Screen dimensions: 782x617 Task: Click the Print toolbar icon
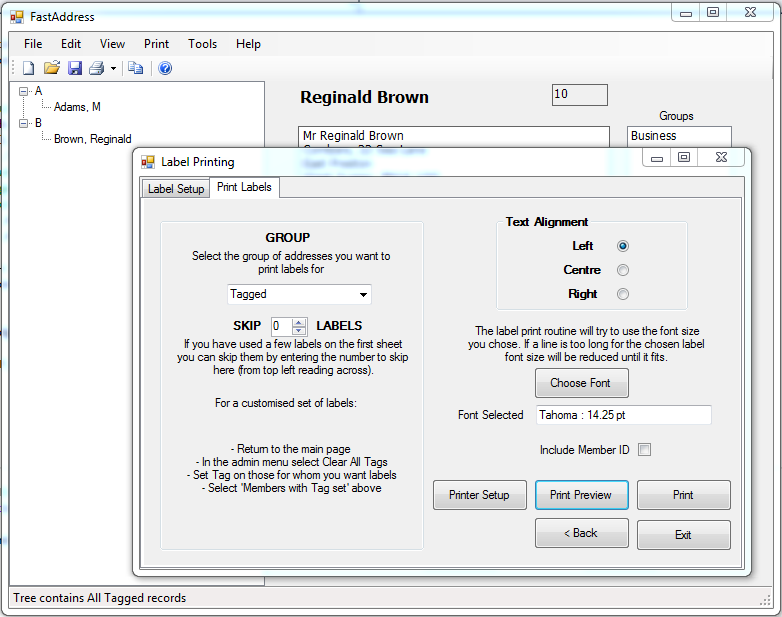tap(97, 68)
